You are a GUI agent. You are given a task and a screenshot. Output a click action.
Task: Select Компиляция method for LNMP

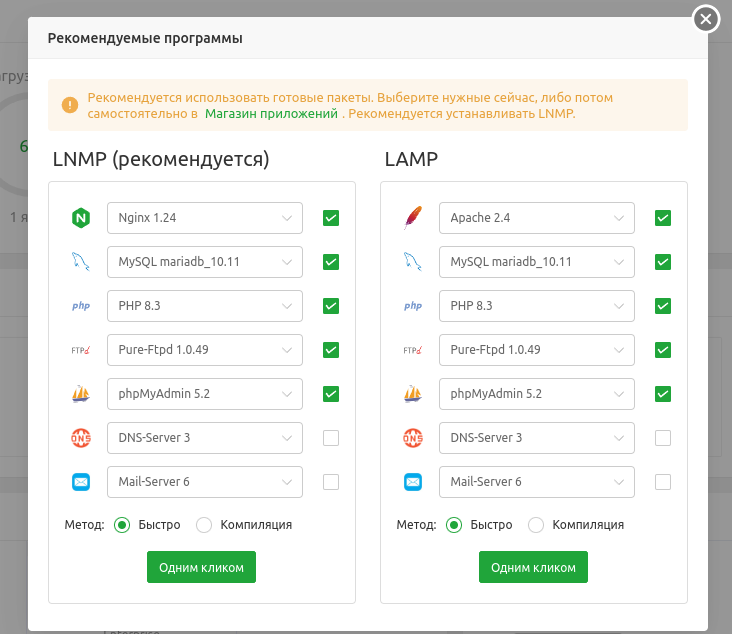[x=205, y=525]
